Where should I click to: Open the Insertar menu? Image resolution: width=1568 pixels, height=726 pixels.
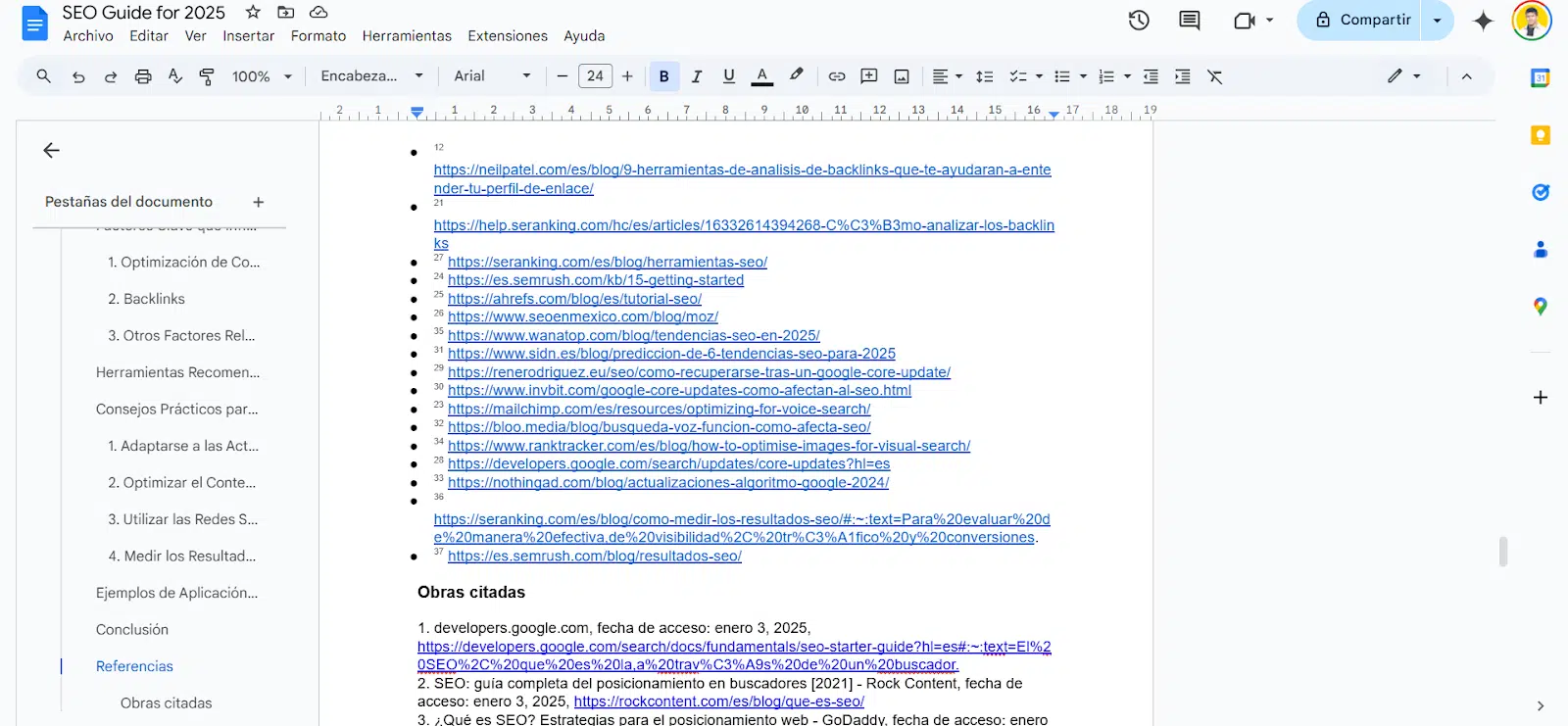point(249,35)
